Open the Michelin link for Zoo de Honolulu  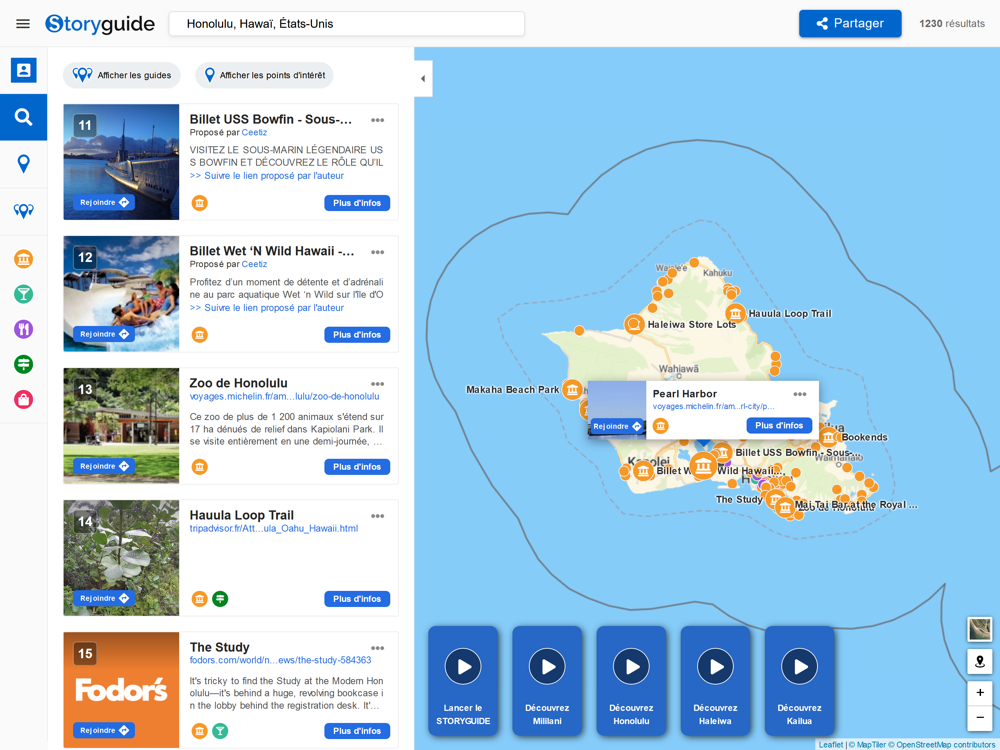click(284, 397)
